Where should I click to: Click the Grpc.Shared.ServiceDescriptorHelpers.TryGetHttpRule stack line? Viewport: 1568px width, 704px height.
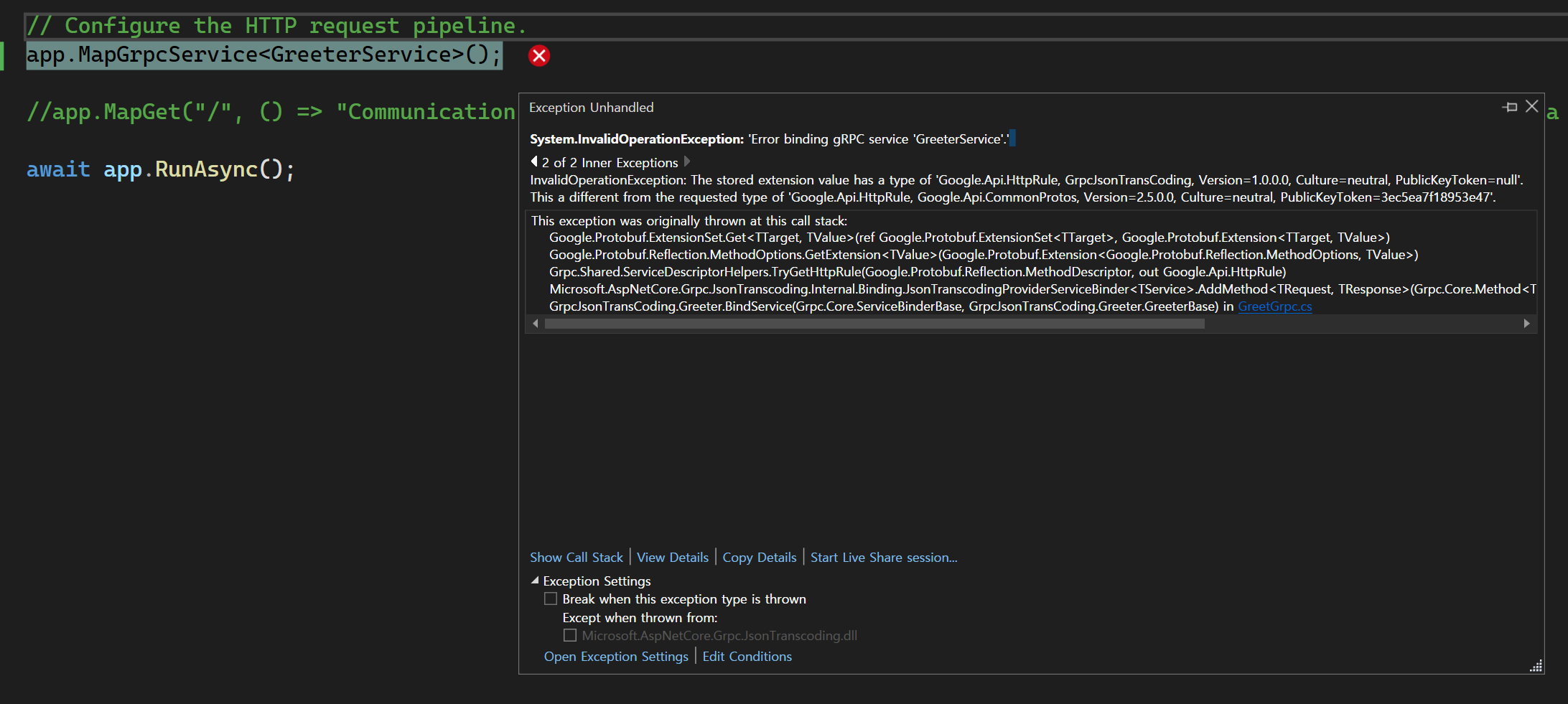click(918, 272)
